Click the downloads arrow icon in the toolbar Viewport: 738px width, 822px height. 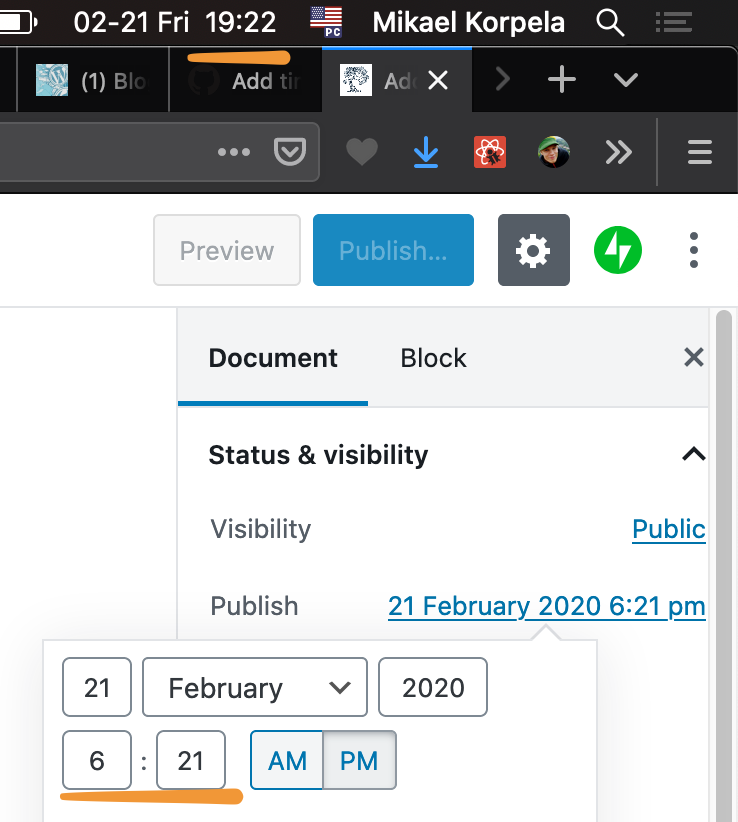coord(425,151)
